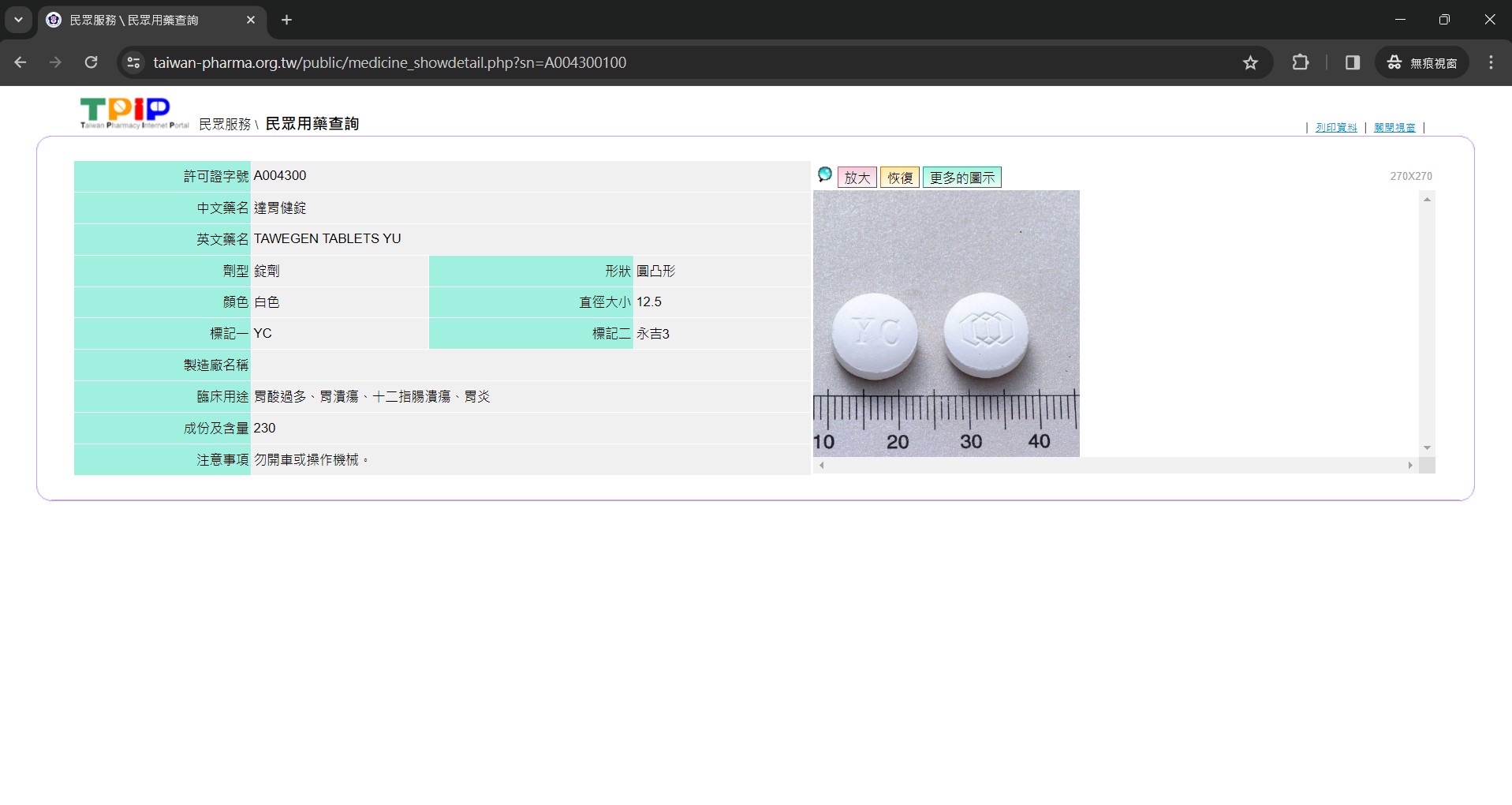1512x805 pixels.
Task: Toggle the browser side panel icon
Action: [x=1353, y=62]
